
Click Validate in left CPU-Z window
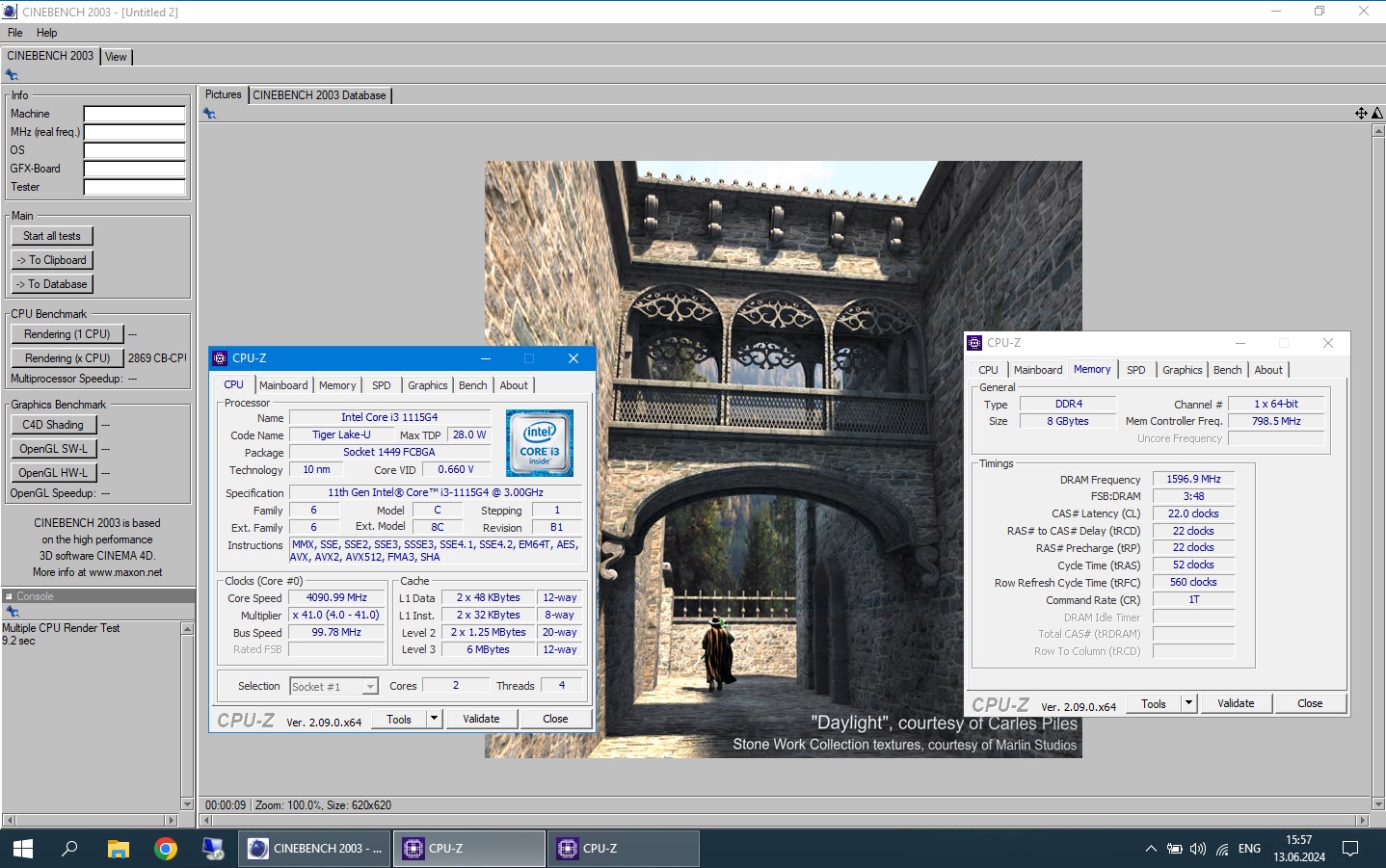click(481, 719)
